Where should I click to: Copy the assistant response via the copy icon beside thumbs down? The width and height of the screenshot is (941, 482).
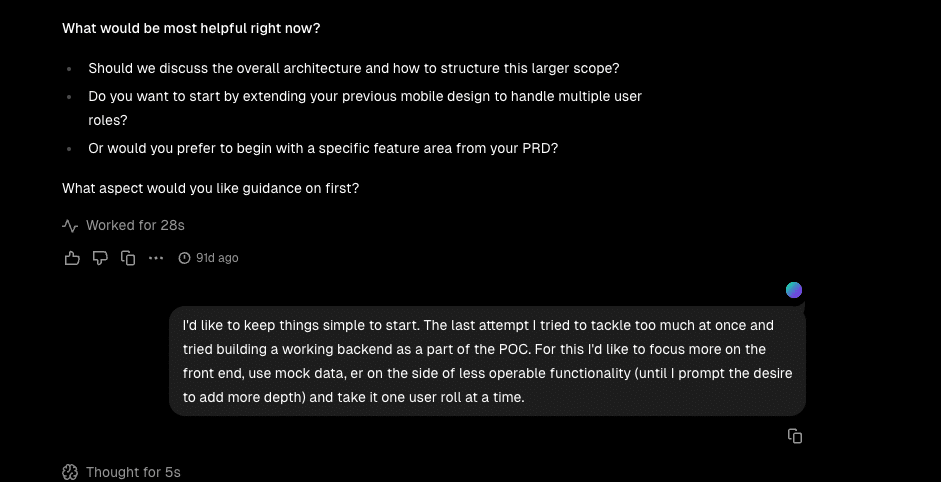128,258
